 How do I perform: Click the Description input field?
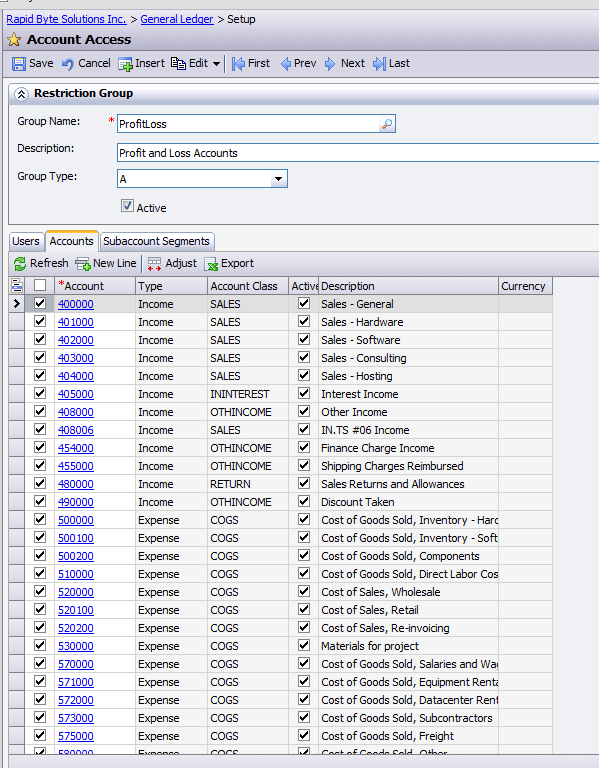coord(358,153)
